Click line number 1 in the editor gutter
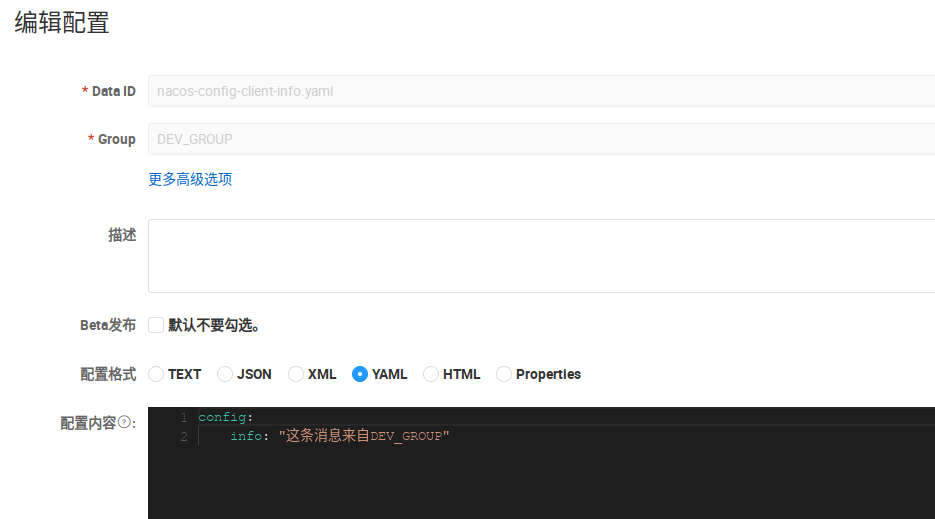 183,417
